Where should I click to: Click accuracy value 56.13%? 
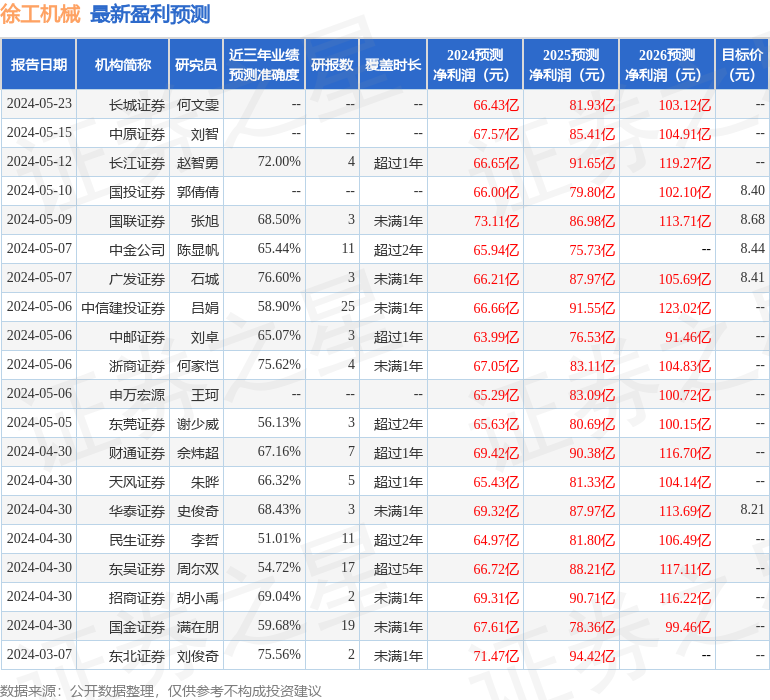[279, 422]
